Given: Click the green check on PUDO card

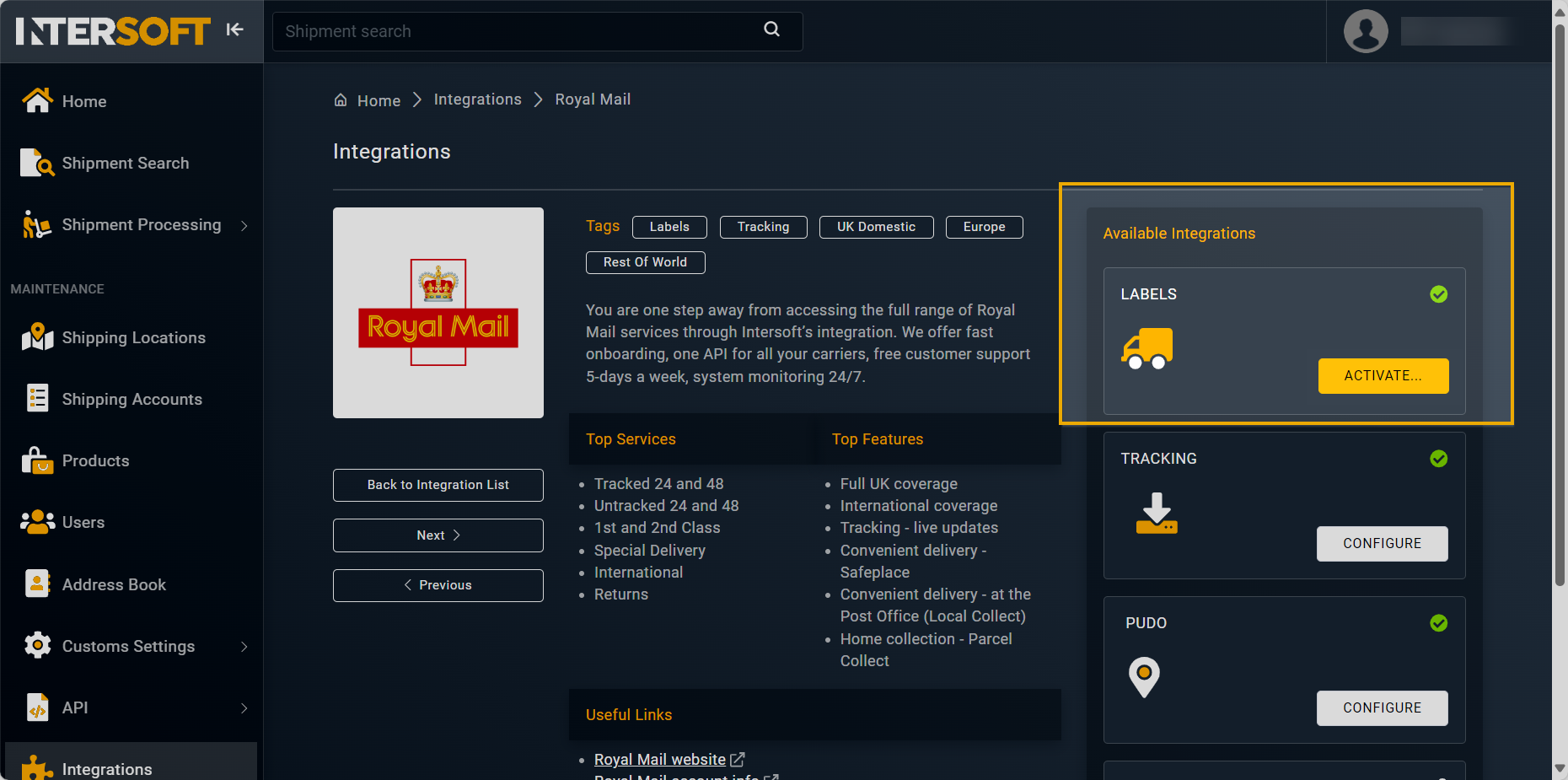Looking at the screenshot, I should click(x=1439, y=623).
